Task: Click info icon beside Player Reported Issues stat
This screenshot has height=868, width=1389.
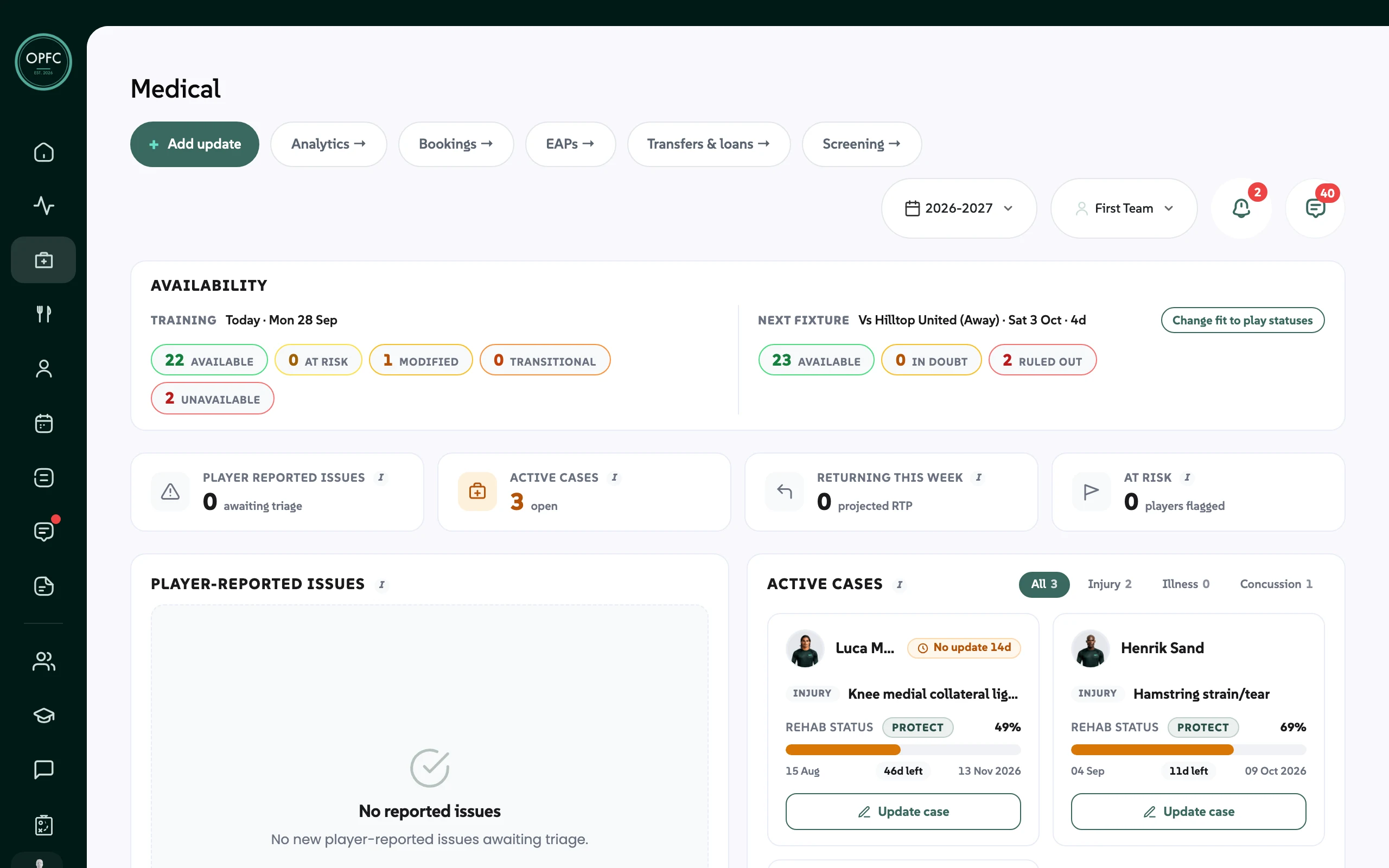Action: 380,477
